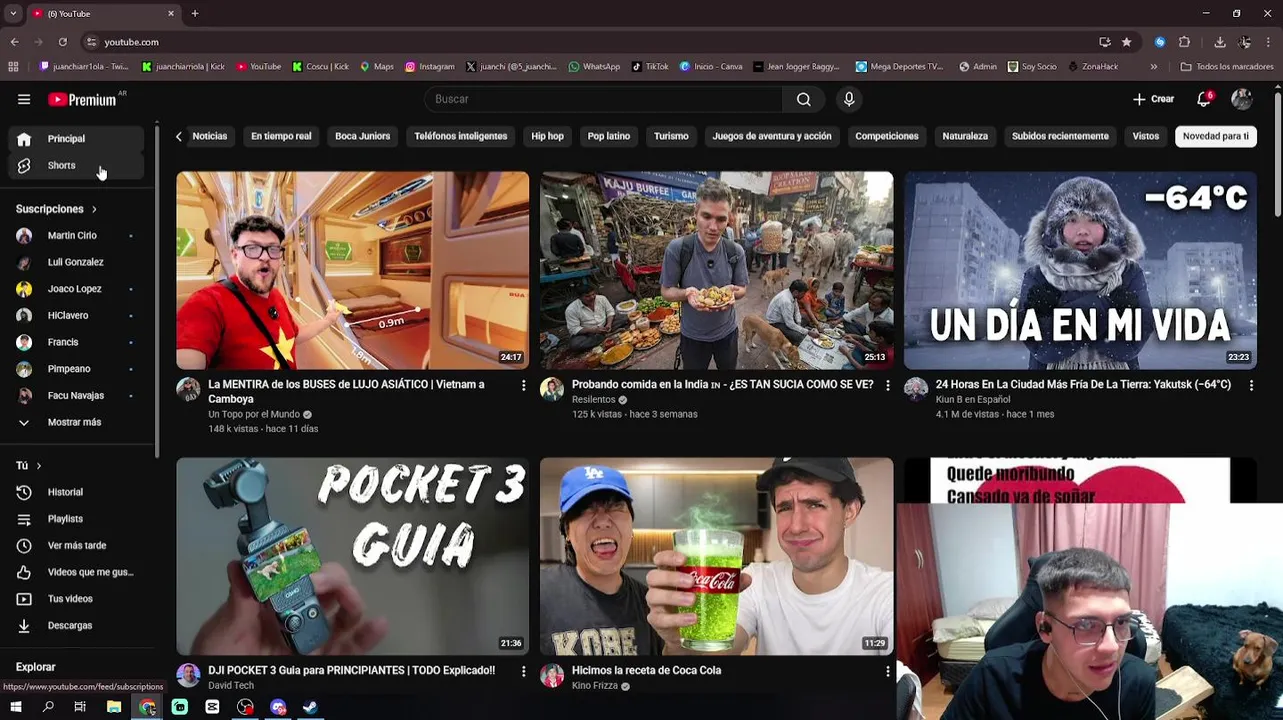Expand the Tú section chevron
The height and width of the screenshot is (720, 1283).
(x=39, y=466)
